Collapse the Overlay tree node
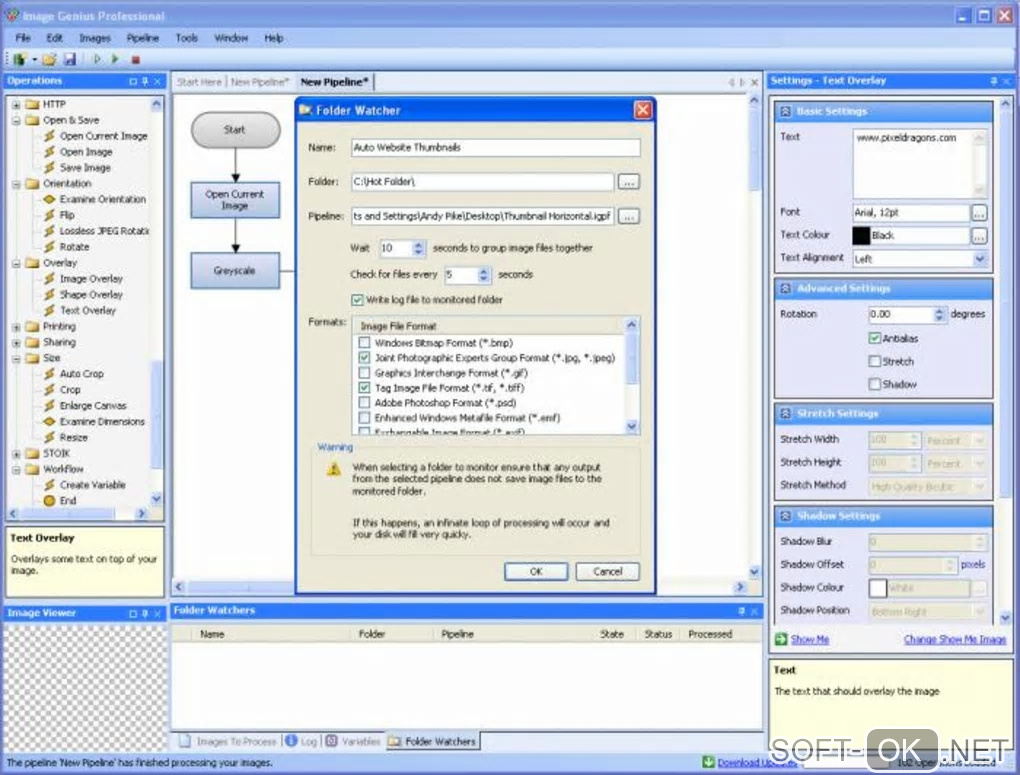 (16, 263)
